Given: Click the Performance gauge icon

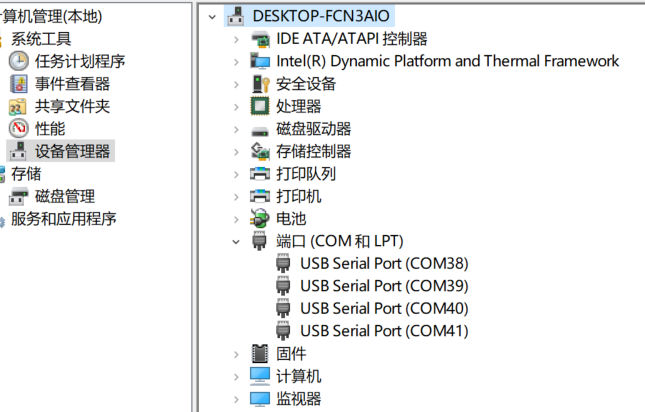Looking at the screenshot, I should [19, 129].
